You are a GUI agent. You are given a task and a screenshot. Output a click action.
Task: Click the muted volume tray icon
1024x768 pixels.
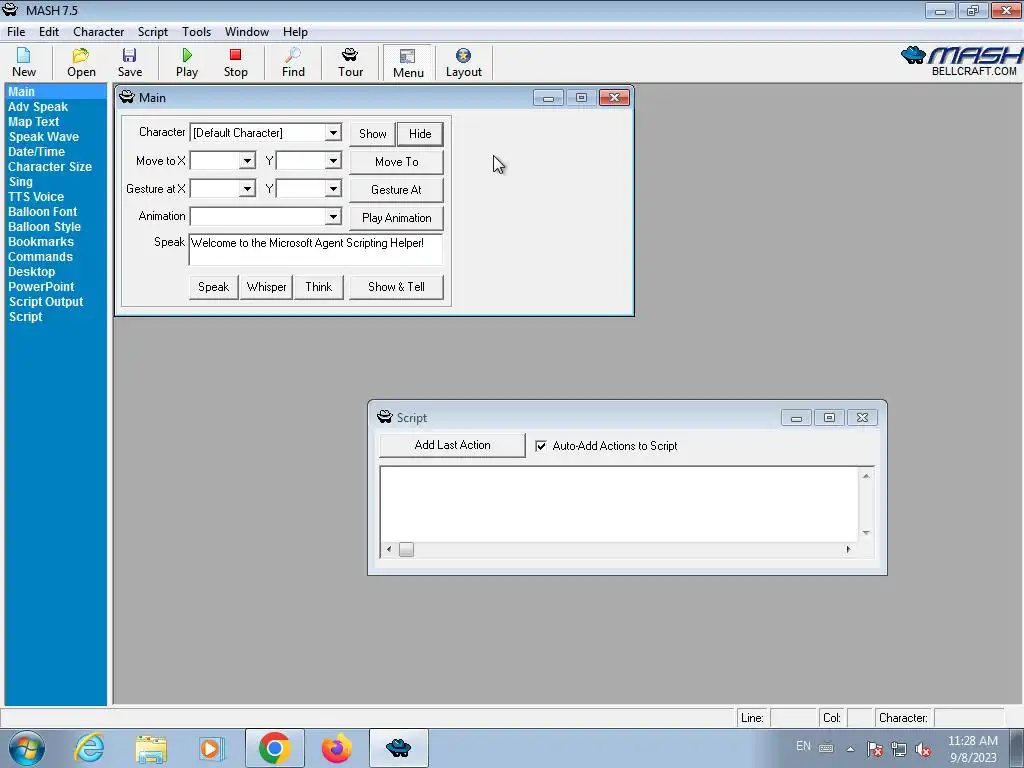[923, 749]
